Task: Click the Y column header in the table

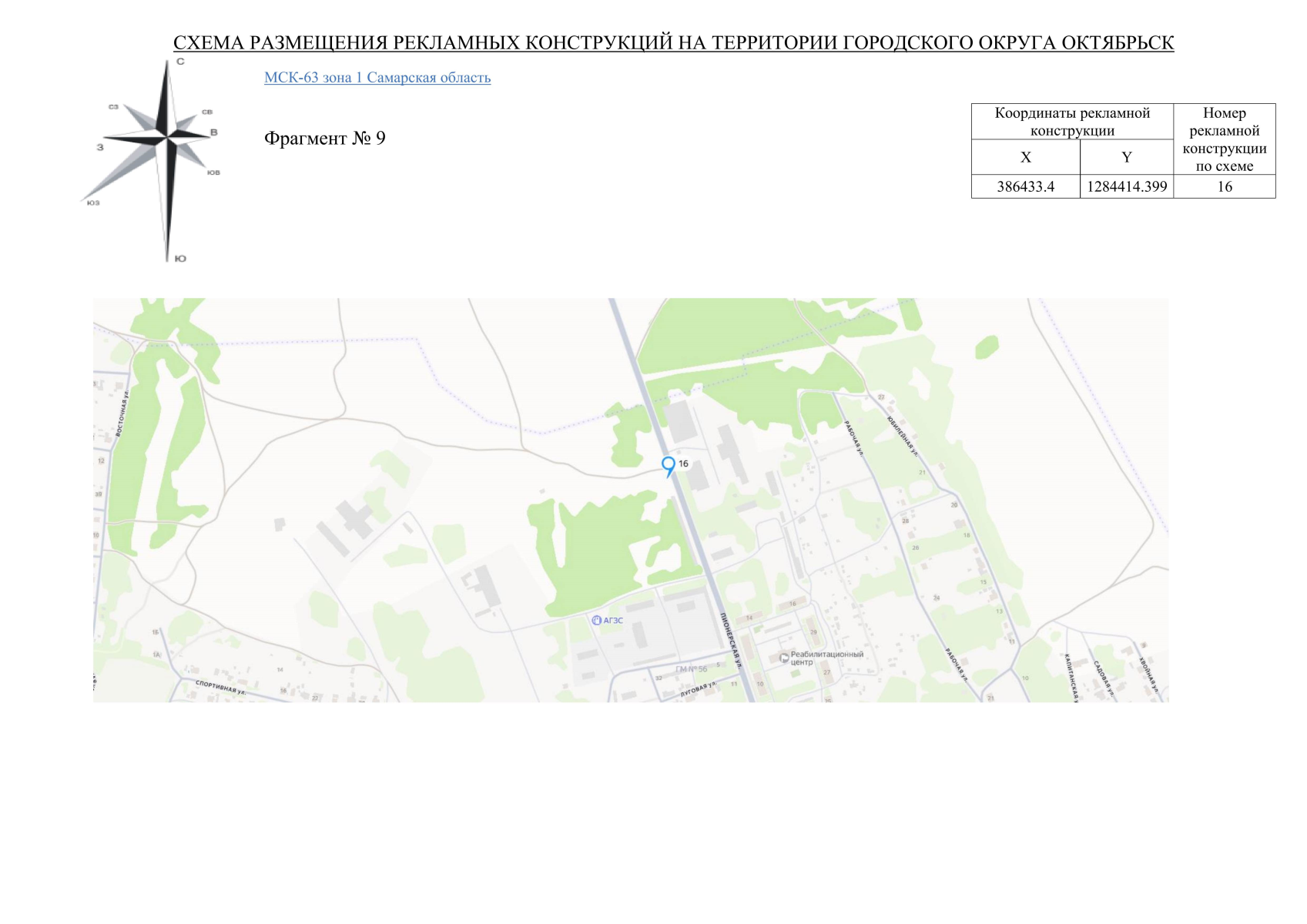Action: [x=1127, y=157]
